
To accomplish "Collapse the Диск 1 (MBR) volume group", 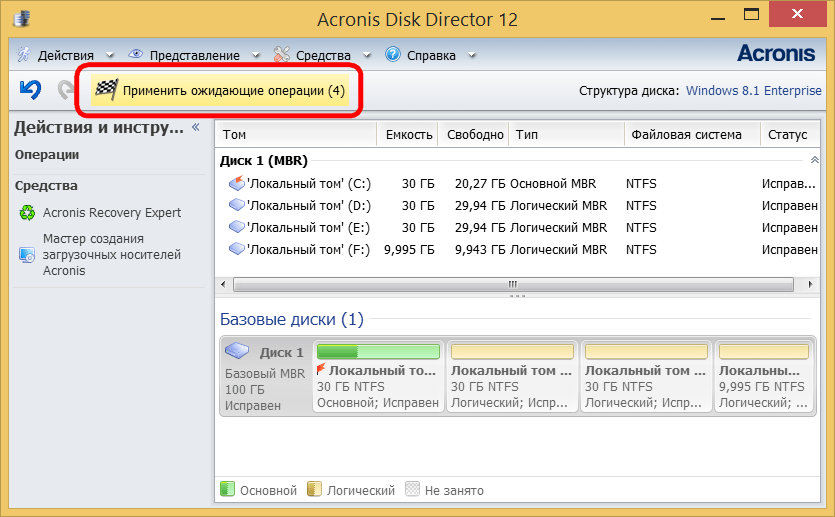I will click(x=814, y=160).
